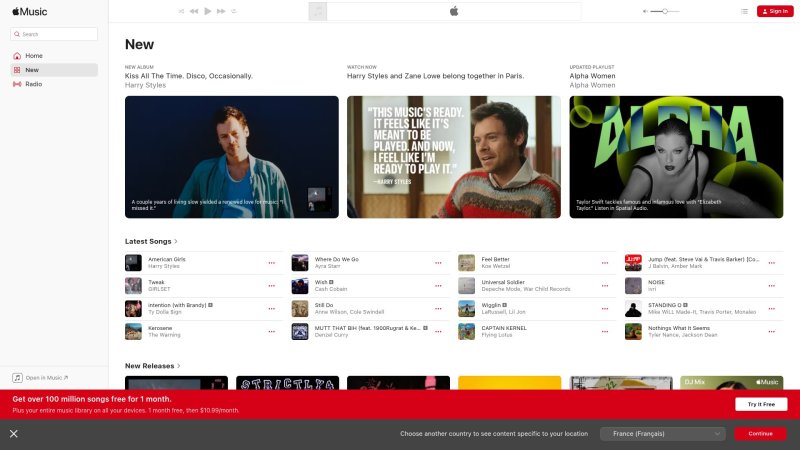
Task: Adjust the volume slider
Action: pos(665,11)
